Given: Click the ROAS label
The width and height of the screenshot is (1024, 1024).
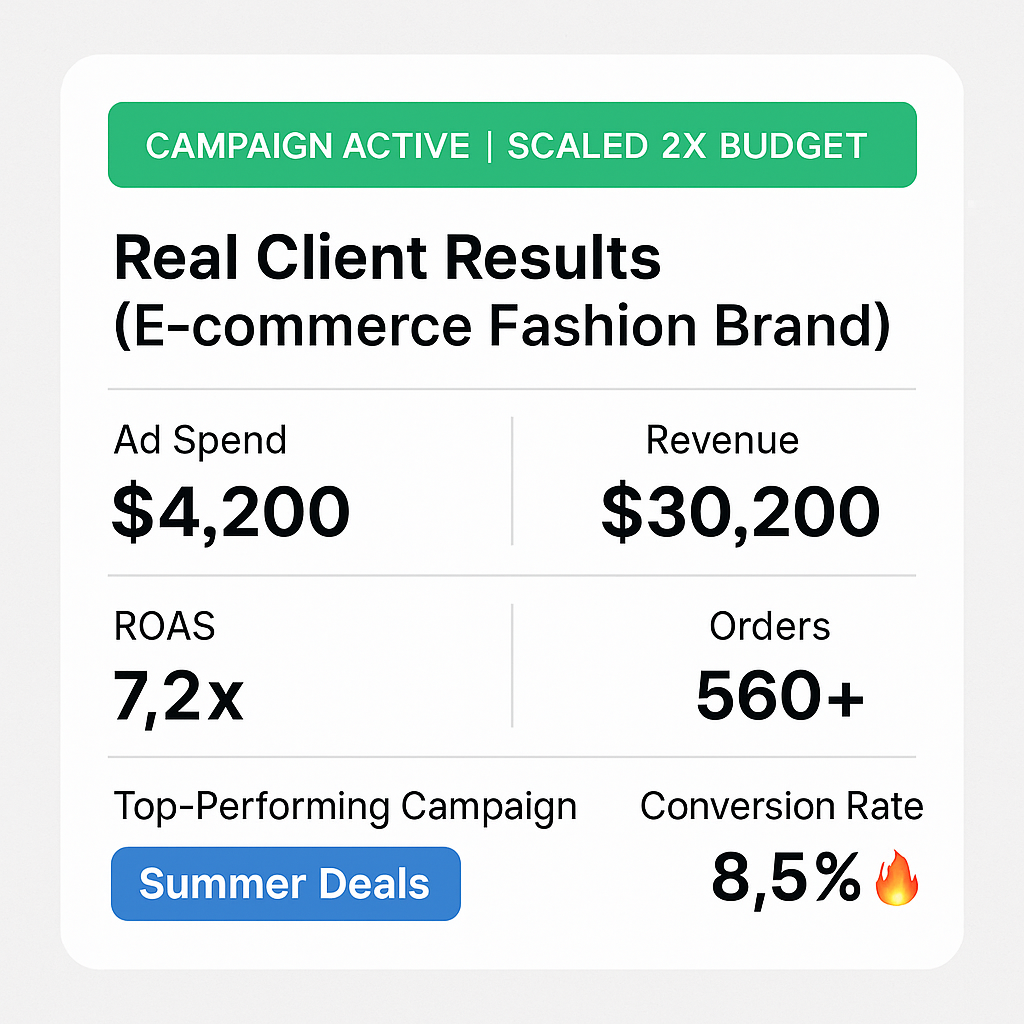Looking at the screenshot, I should (165, 626).
